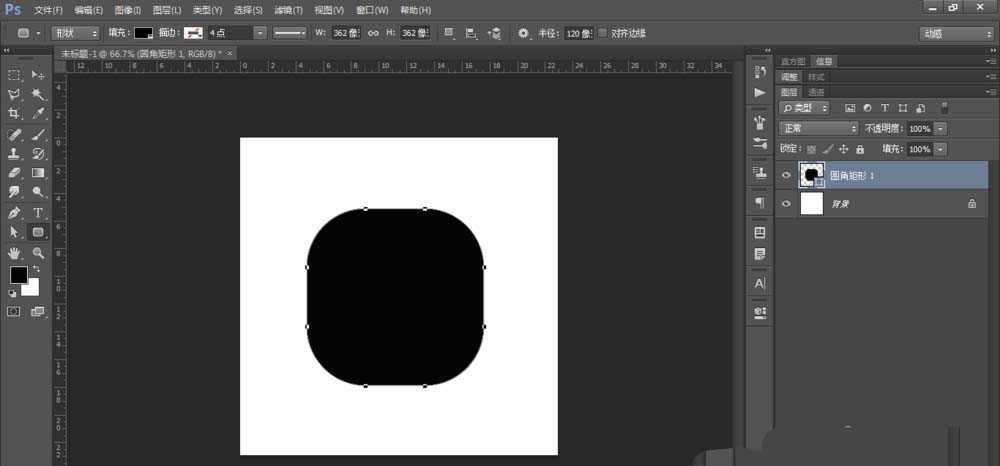Image resolution: width=1000 pixels, height=466 pixels.
Task: Click the 填充 fill color swatch
Action: pos(144,33)
